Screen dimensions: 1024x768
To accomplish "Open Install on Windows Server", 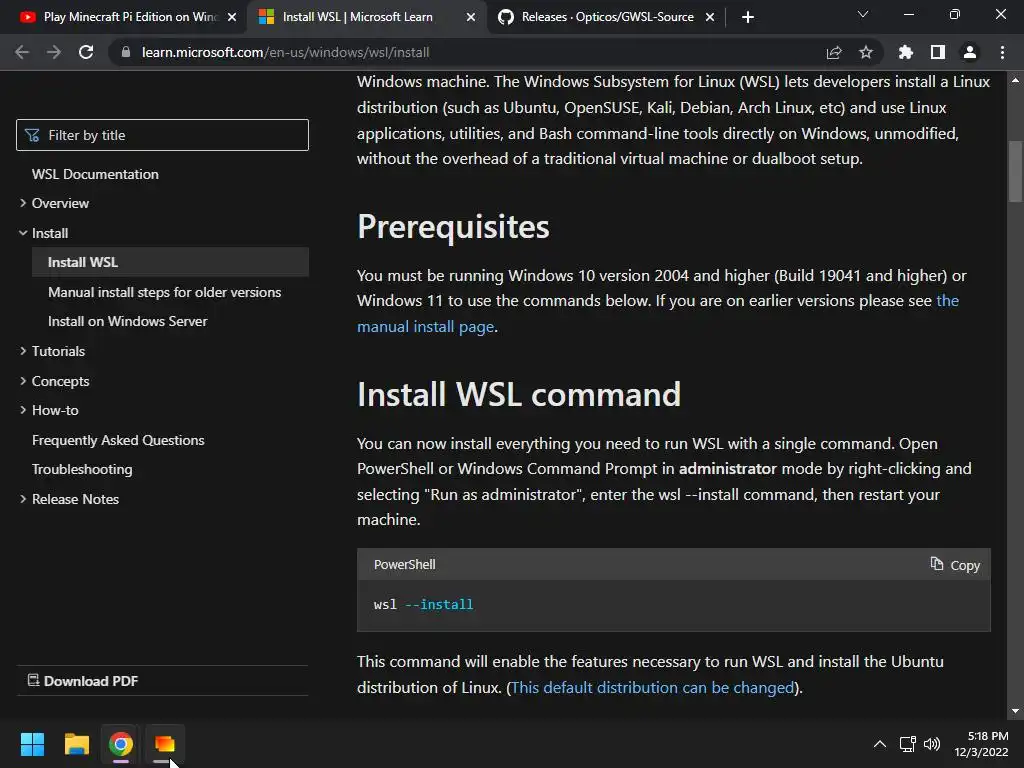I will [x=127, y=321].
